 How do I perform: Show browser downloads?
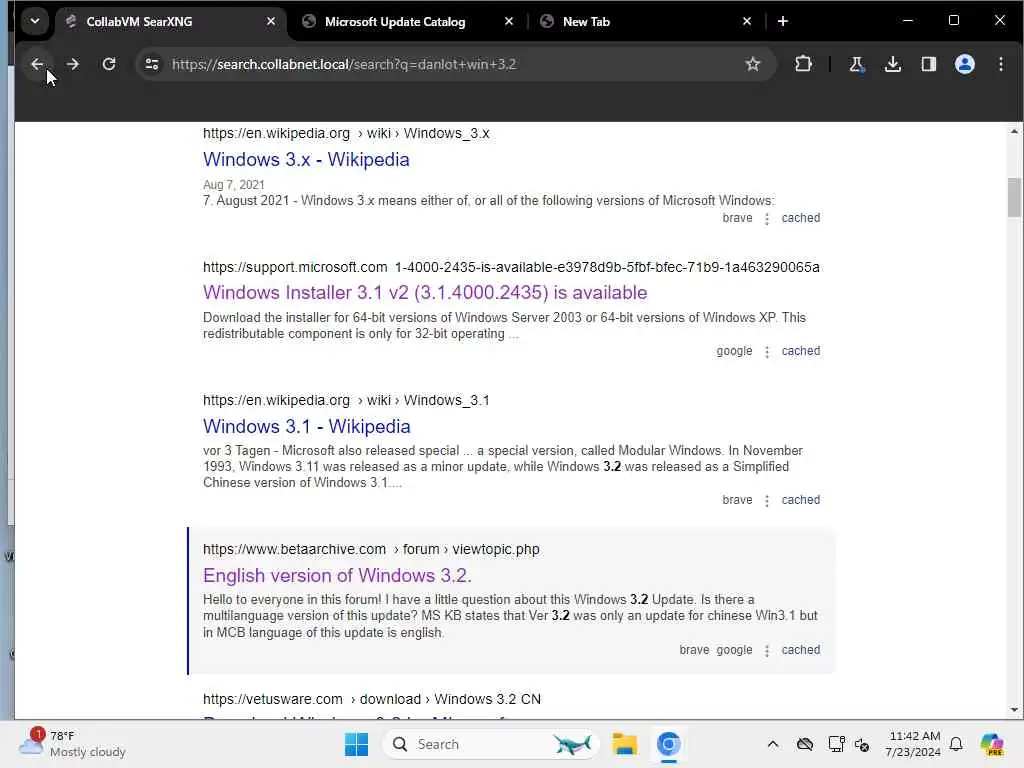893,64
